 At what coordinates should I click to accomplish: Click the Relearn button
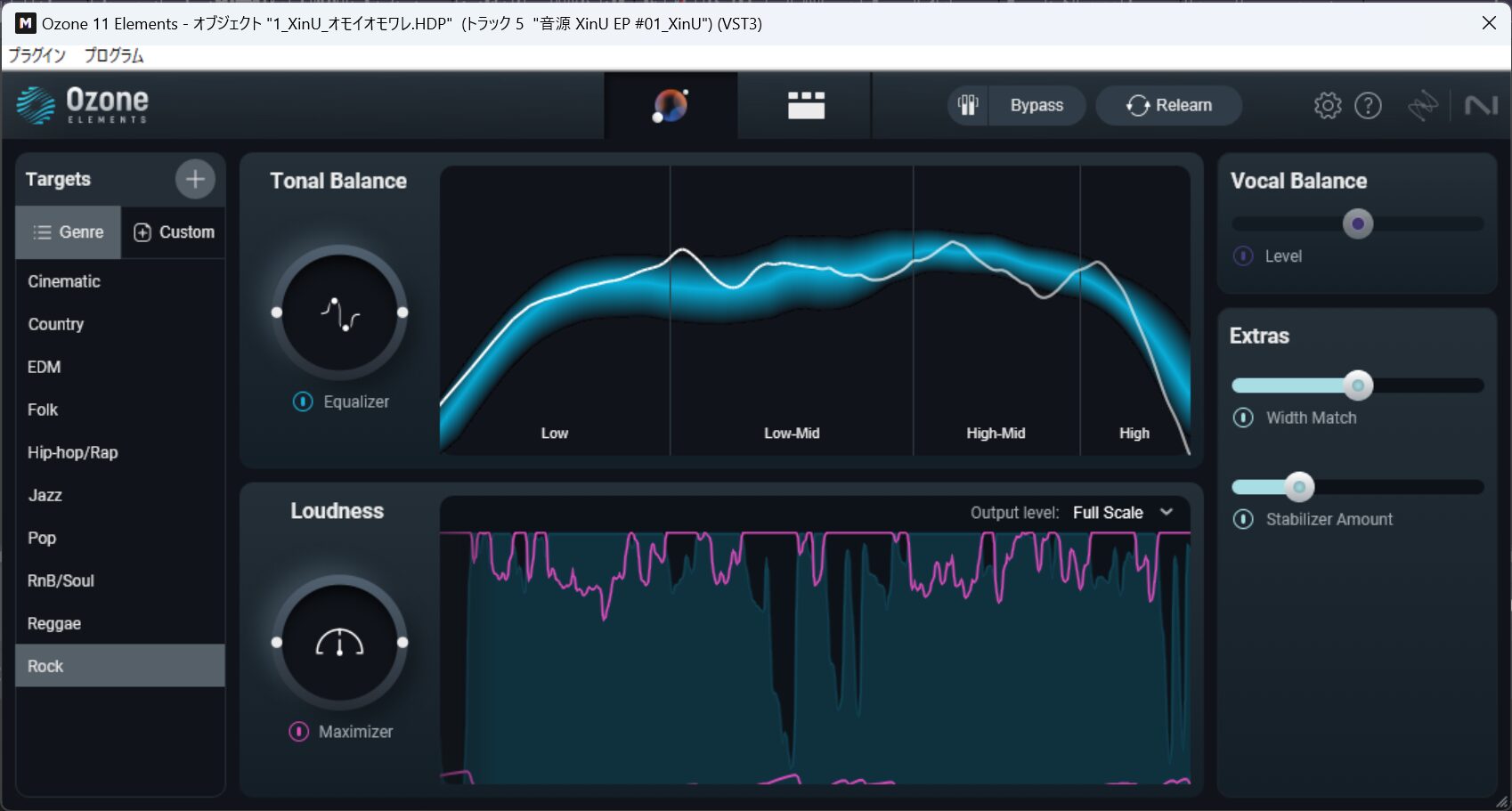(x=1168, y=105)
